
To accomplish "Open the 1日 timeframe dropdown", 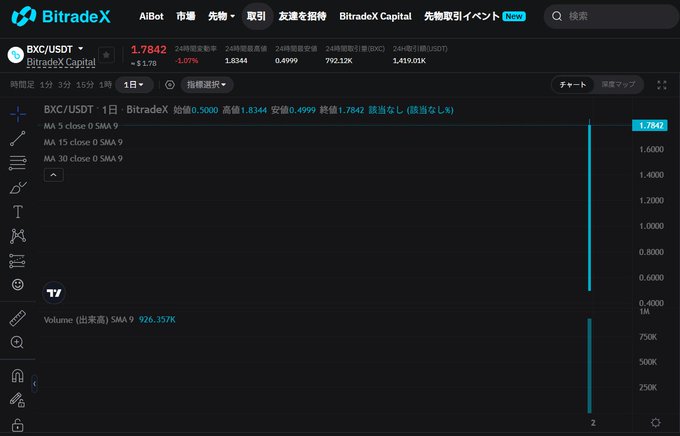I will tap(134, 85).
